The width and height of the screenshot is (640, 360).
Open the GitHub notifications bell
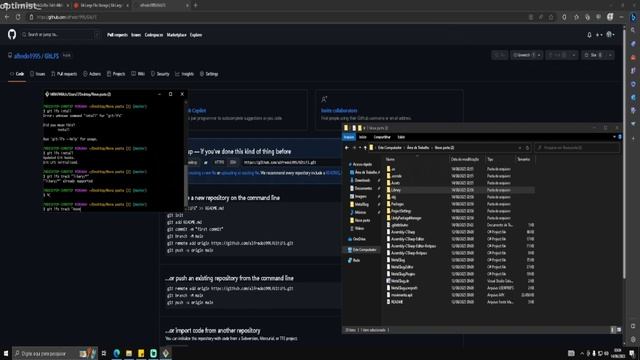tap(589, 35)
